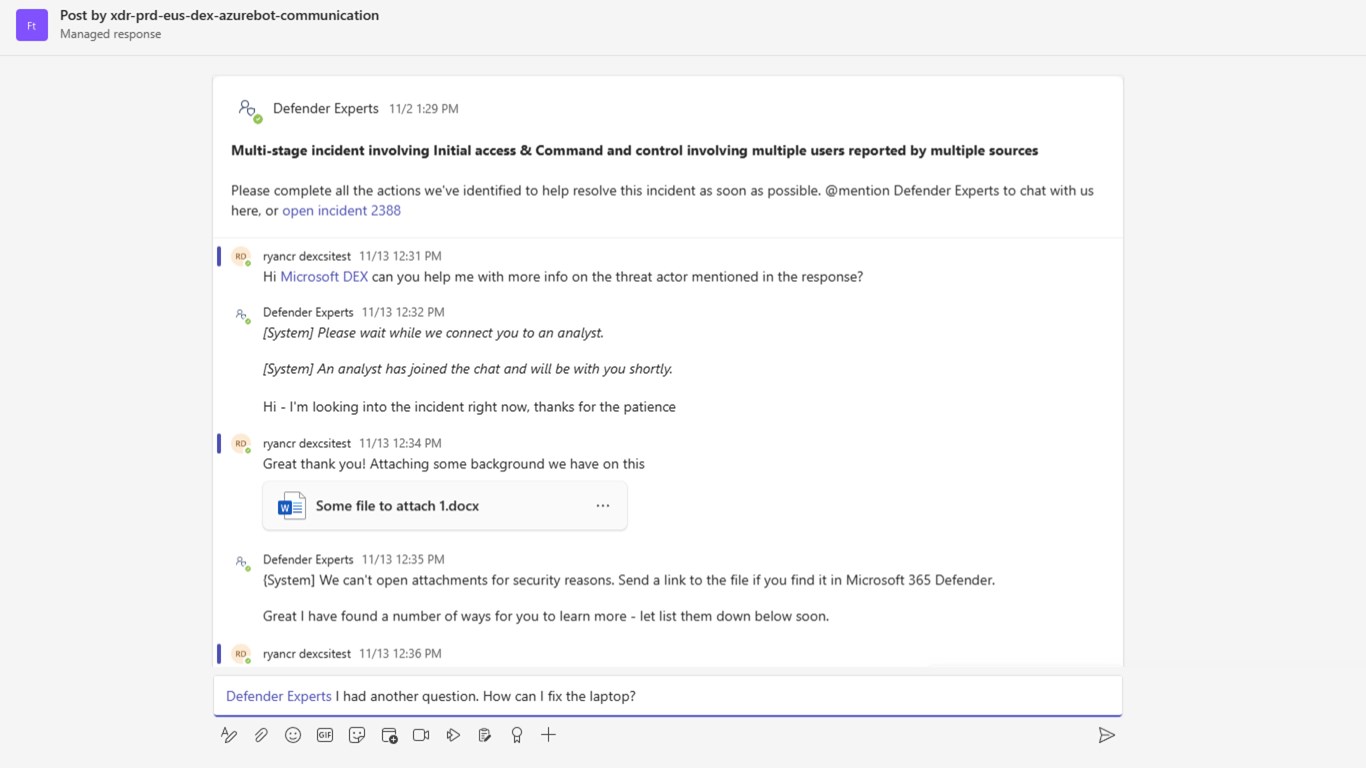Click ryancr avatar on 12:31 PM message

click(x=241, y=257)
